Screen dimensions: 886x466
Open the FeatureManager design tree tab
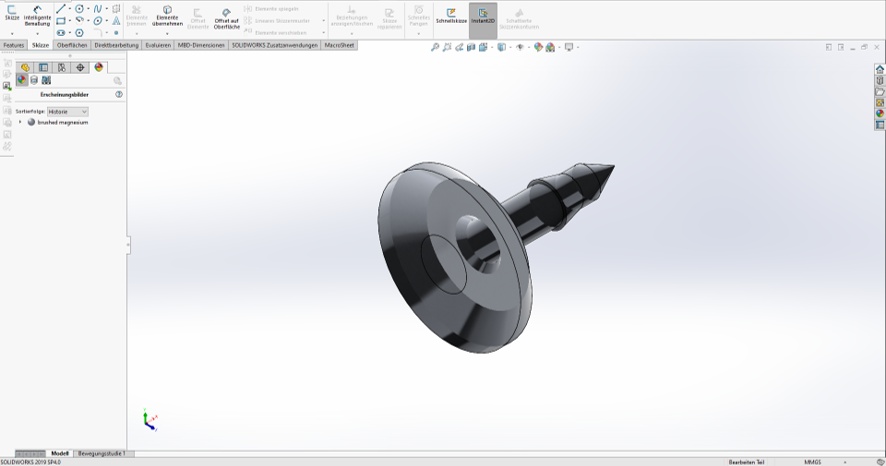(25, 67)
